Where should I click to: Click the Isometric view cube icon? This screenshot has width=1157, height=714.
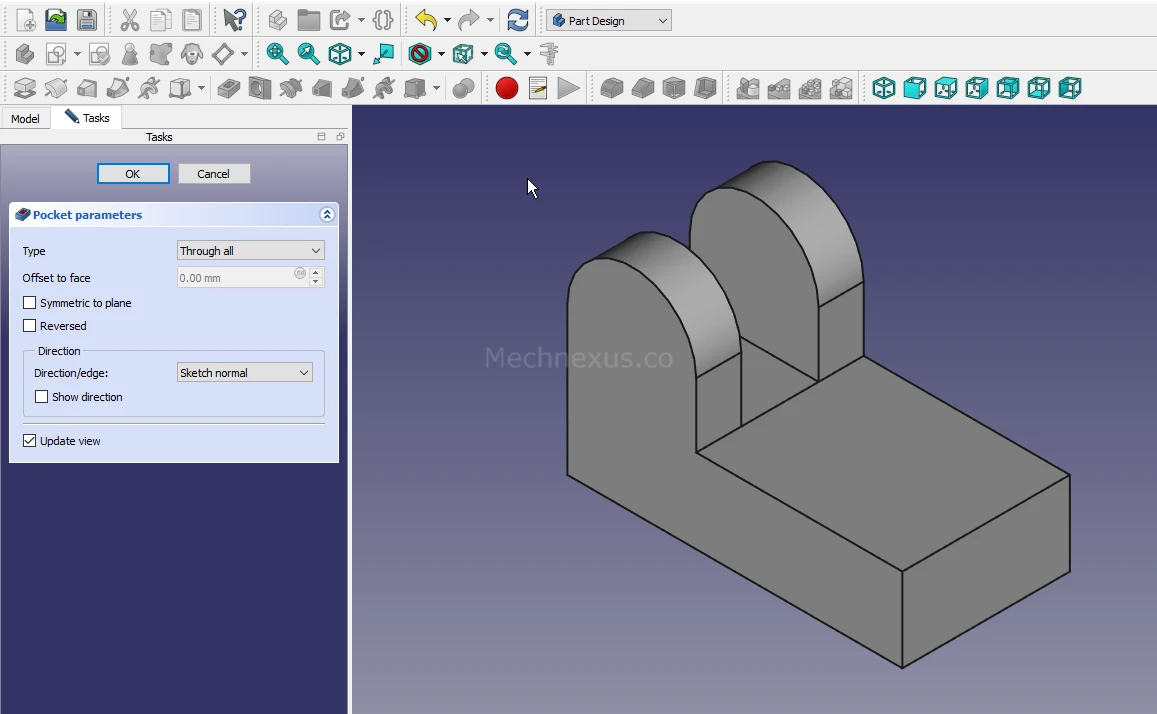[340, 54]
